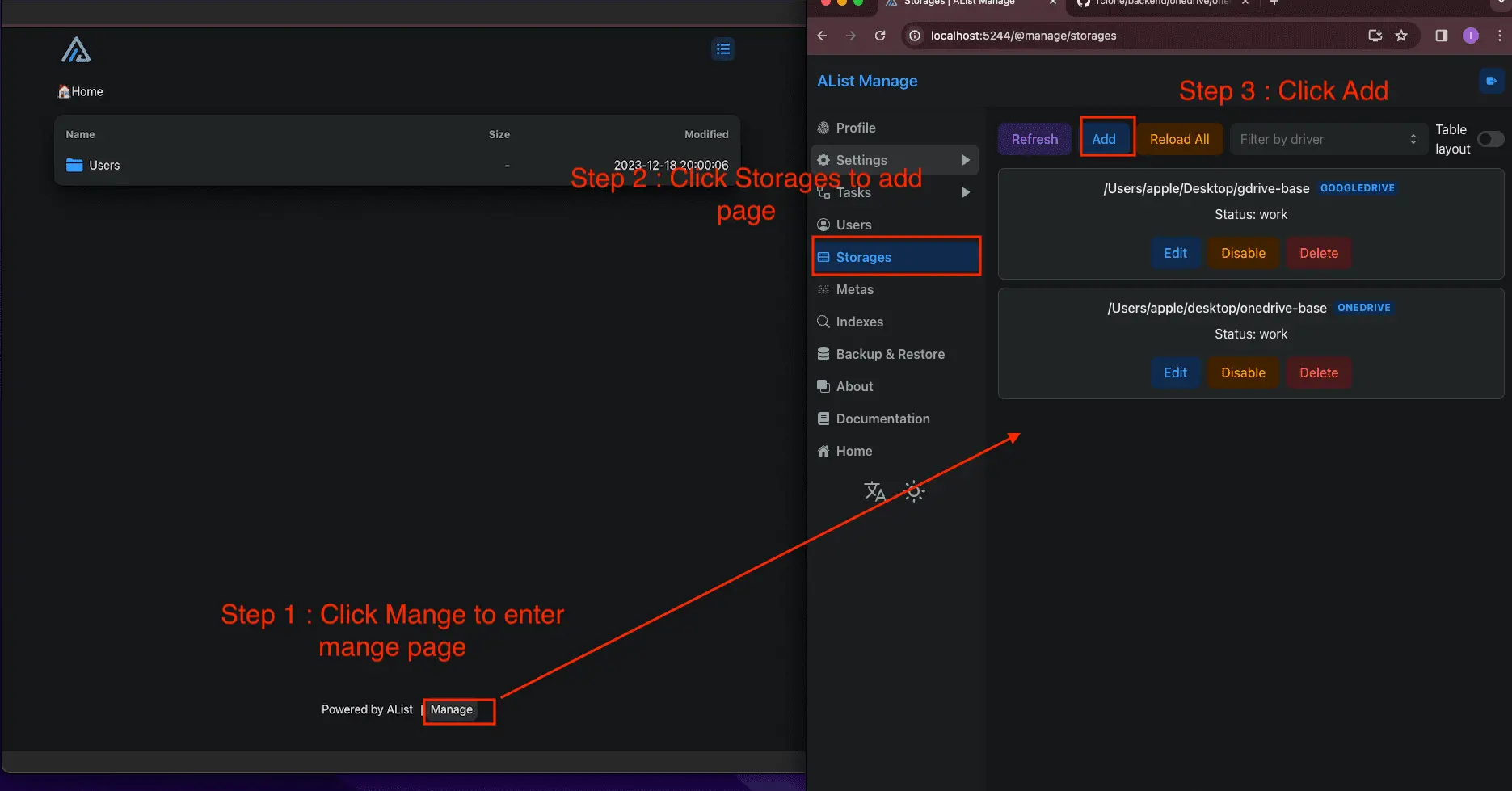Disable the gdrive-base storage
This screenshot has width=1512, height=791.
pos(1243,253)
